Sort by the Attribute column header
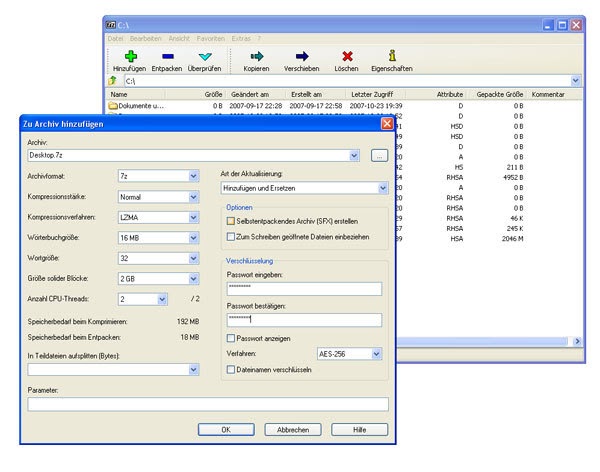Image resolution: width=600 pixels, height=472 pixels. [x=436, y=94]
